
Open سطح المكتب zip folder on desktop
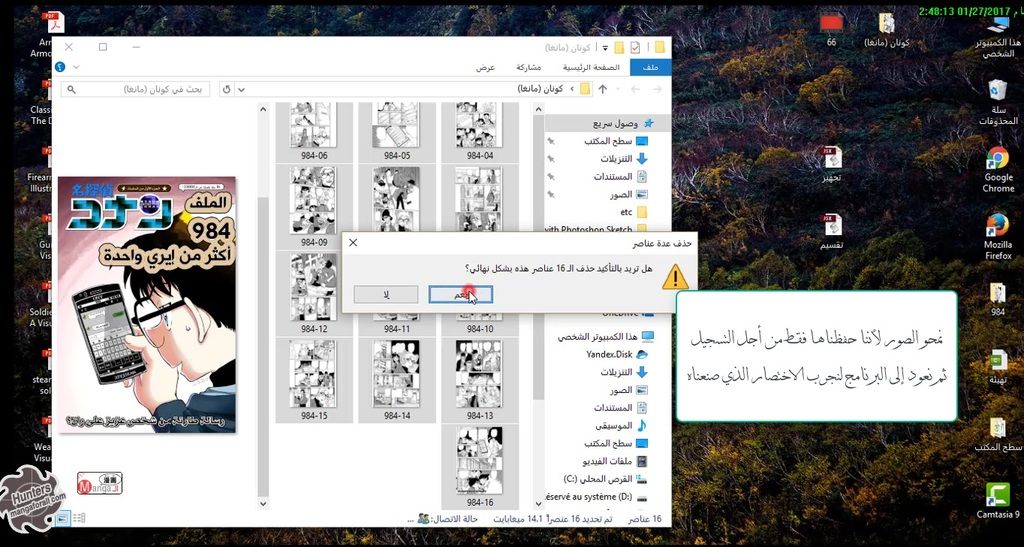point(997,435)
